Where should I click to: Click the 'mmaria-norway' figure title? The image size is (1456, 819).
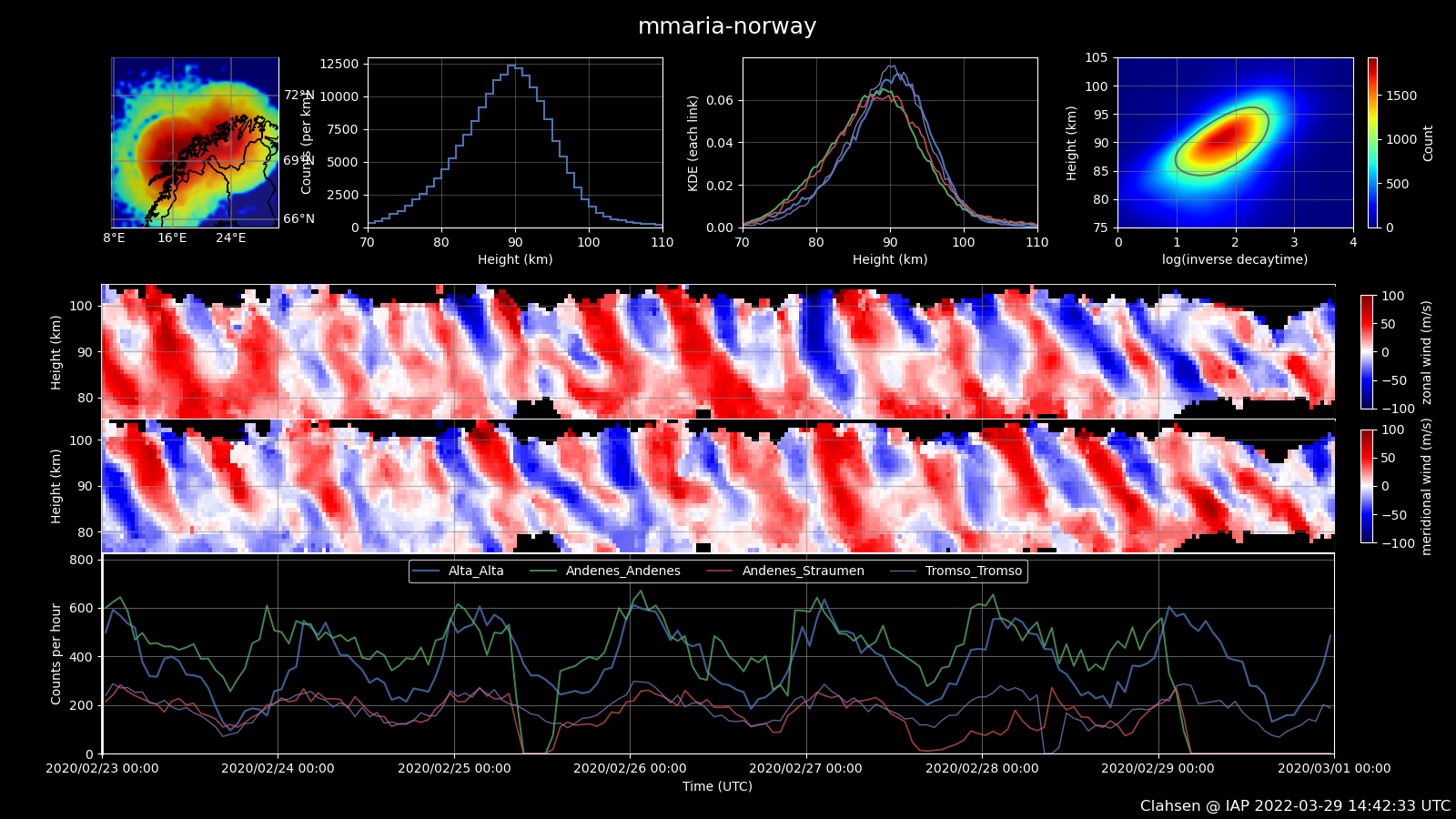(x=727, y=26)
